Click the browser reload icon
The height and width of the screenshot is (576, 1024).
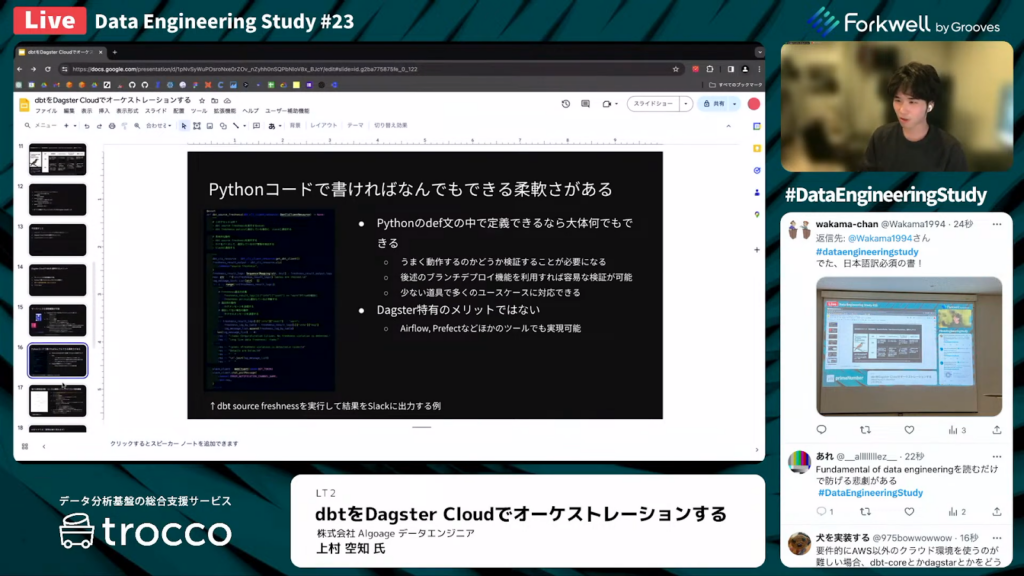pos(50,69)
